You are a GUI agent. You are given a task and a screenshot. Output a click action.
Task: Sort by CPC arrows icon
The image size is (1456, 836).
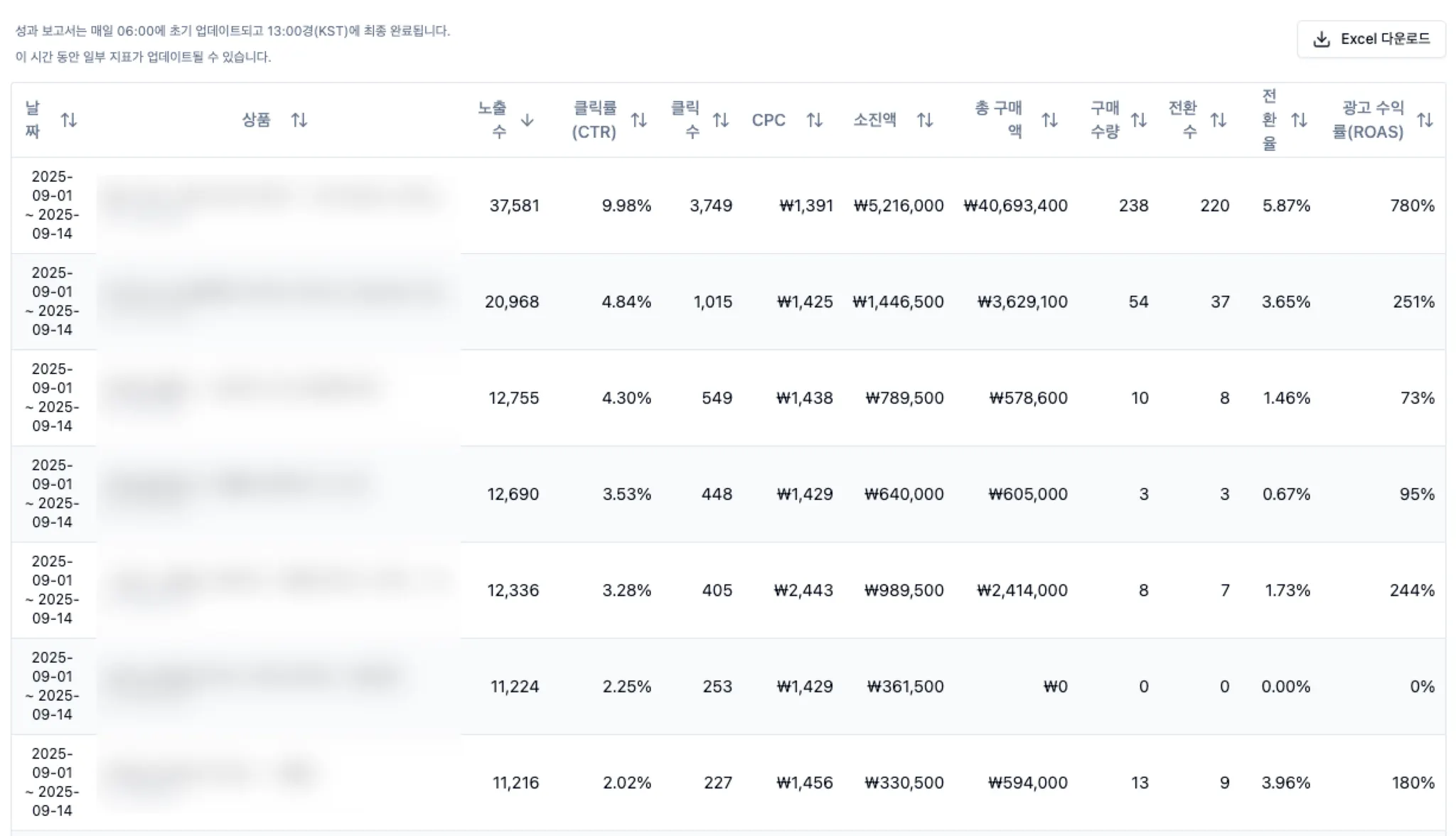[x=815, y=120]
